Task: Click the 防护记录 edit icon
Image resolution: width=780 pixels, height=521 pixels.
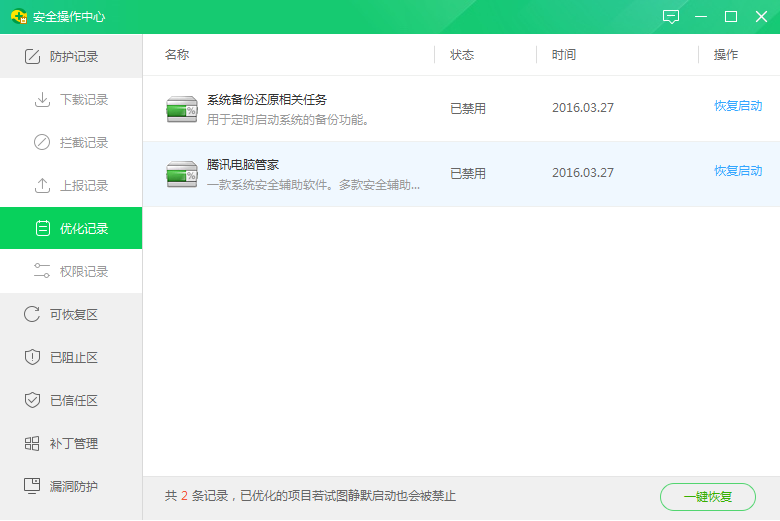Action: click(x=32, y=56)
